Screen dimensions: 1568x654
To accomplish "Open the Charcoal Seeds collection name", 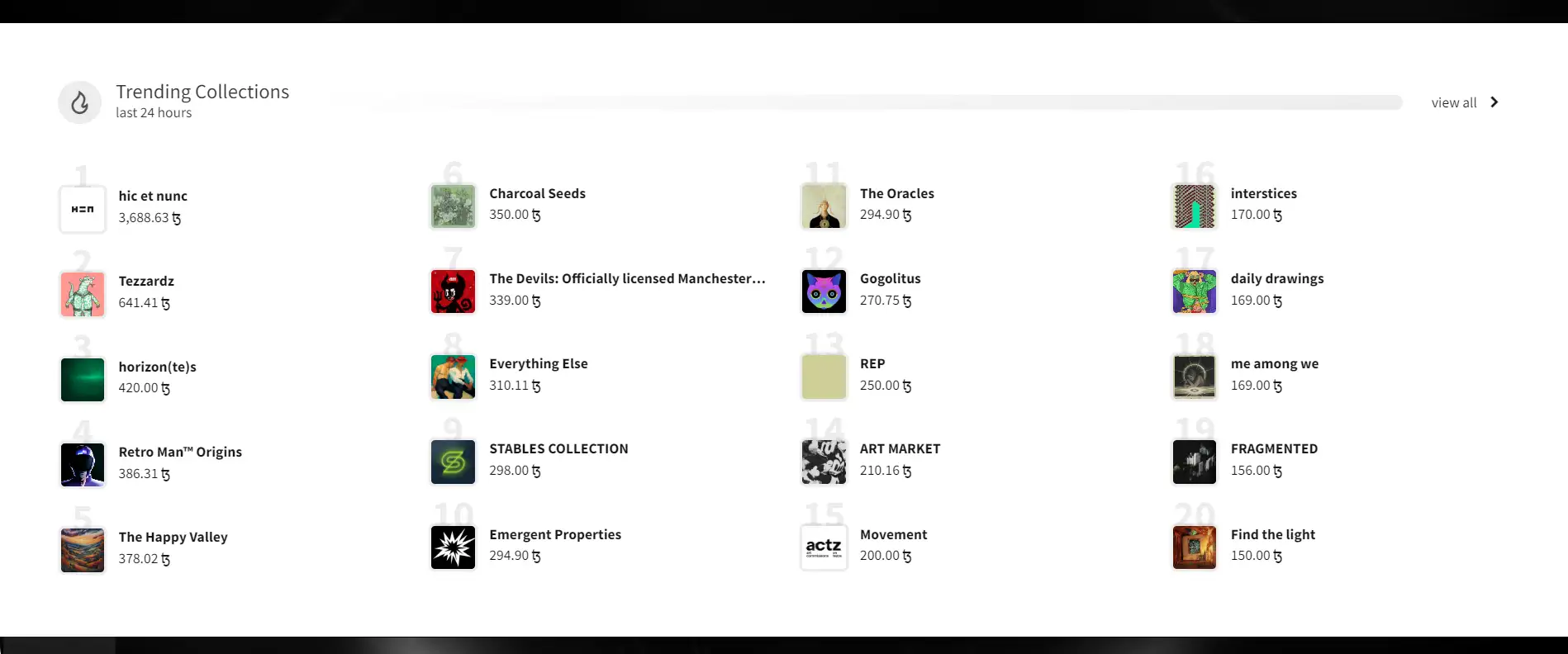I will tap(537, 193).
